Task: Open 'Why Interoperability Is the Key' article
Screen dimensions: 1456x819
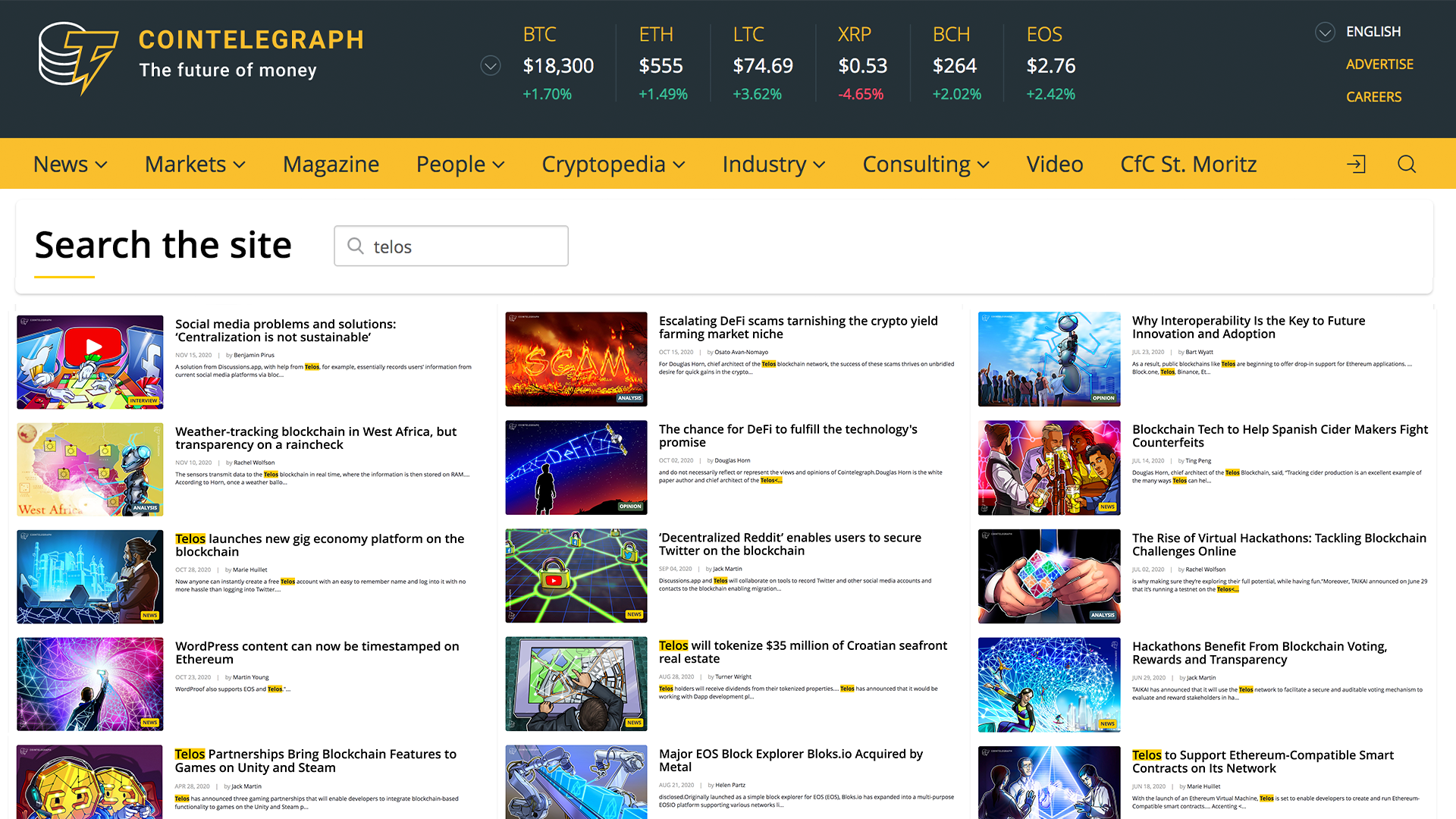Action: pos(1249,328)
